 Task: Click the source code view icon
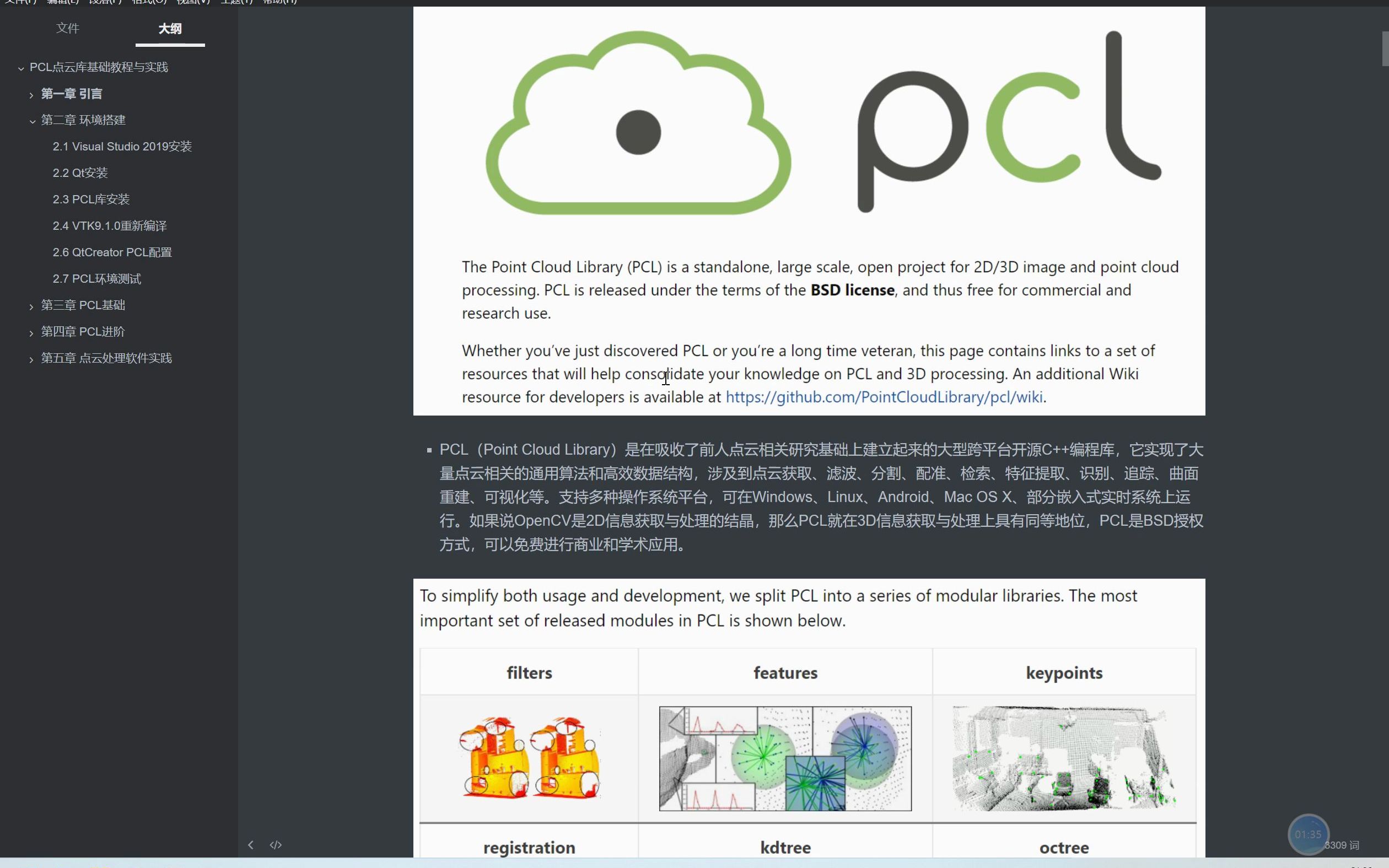pos(276,845)
